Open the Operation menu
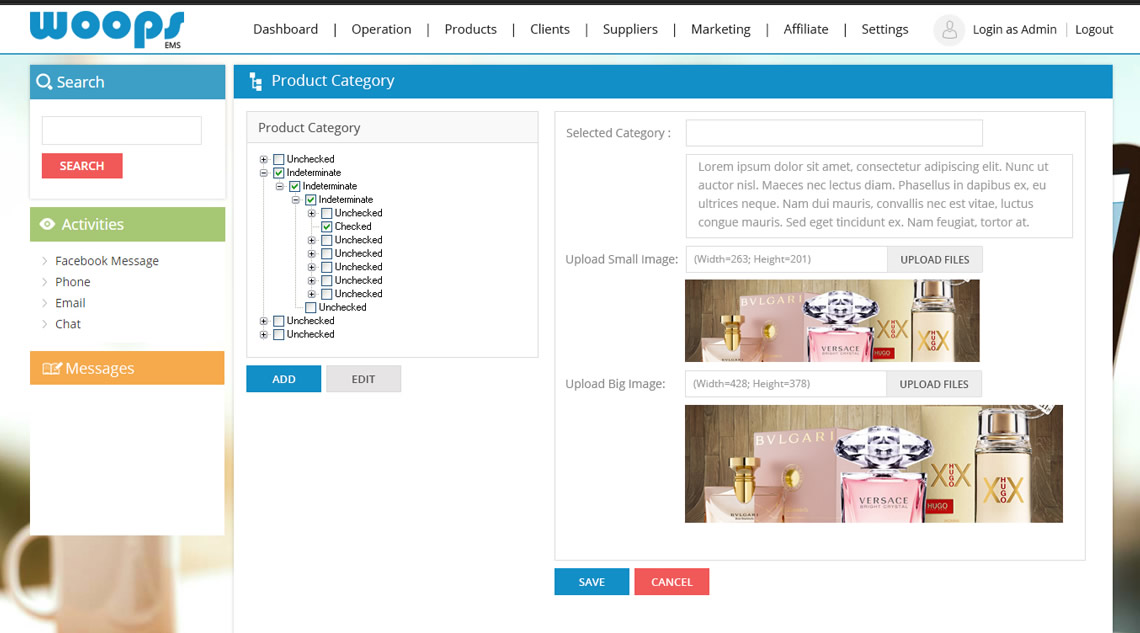This screenshot has height=633, width=1140. click(x=381, y=29)
